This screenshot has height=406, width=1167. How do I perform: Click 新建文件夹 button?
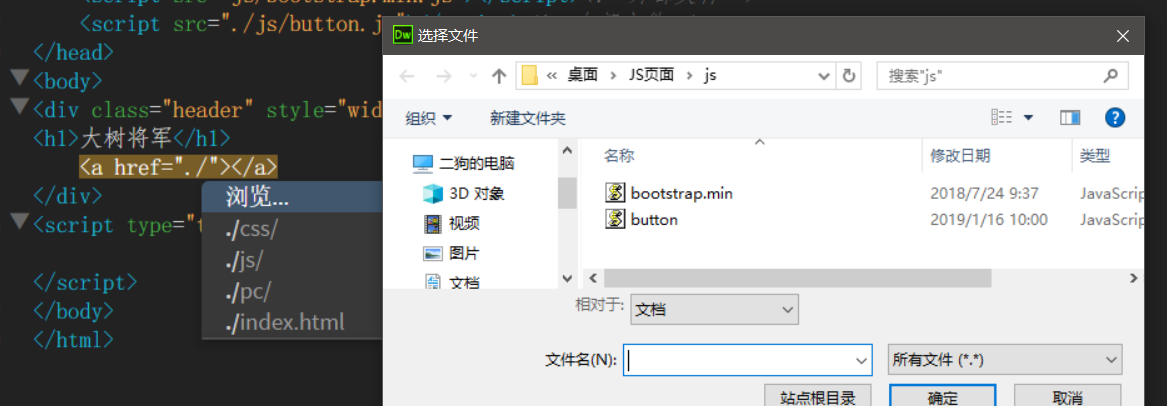click(x=528, y=117)
